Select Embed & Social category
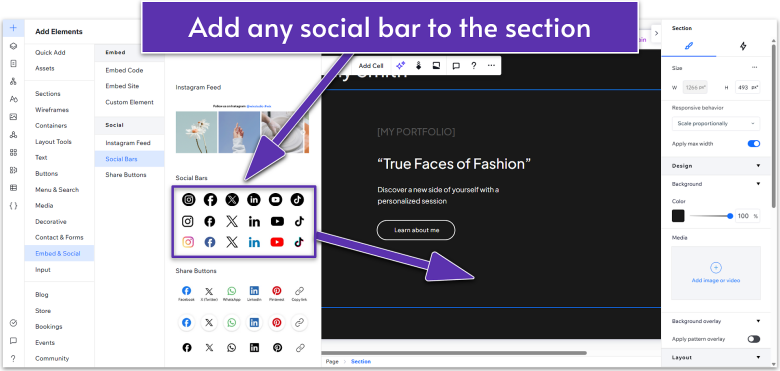Viewport: 780px width, 371px height. 60,254
